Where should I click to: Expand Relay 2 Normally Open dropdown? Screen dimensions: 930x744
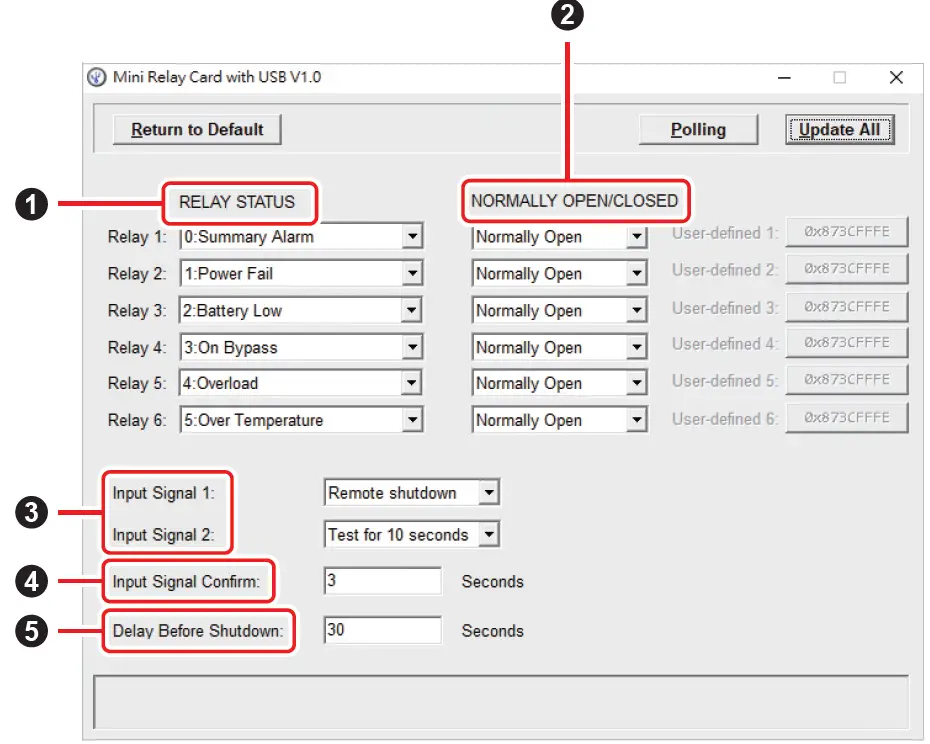[x=559, y=274]
